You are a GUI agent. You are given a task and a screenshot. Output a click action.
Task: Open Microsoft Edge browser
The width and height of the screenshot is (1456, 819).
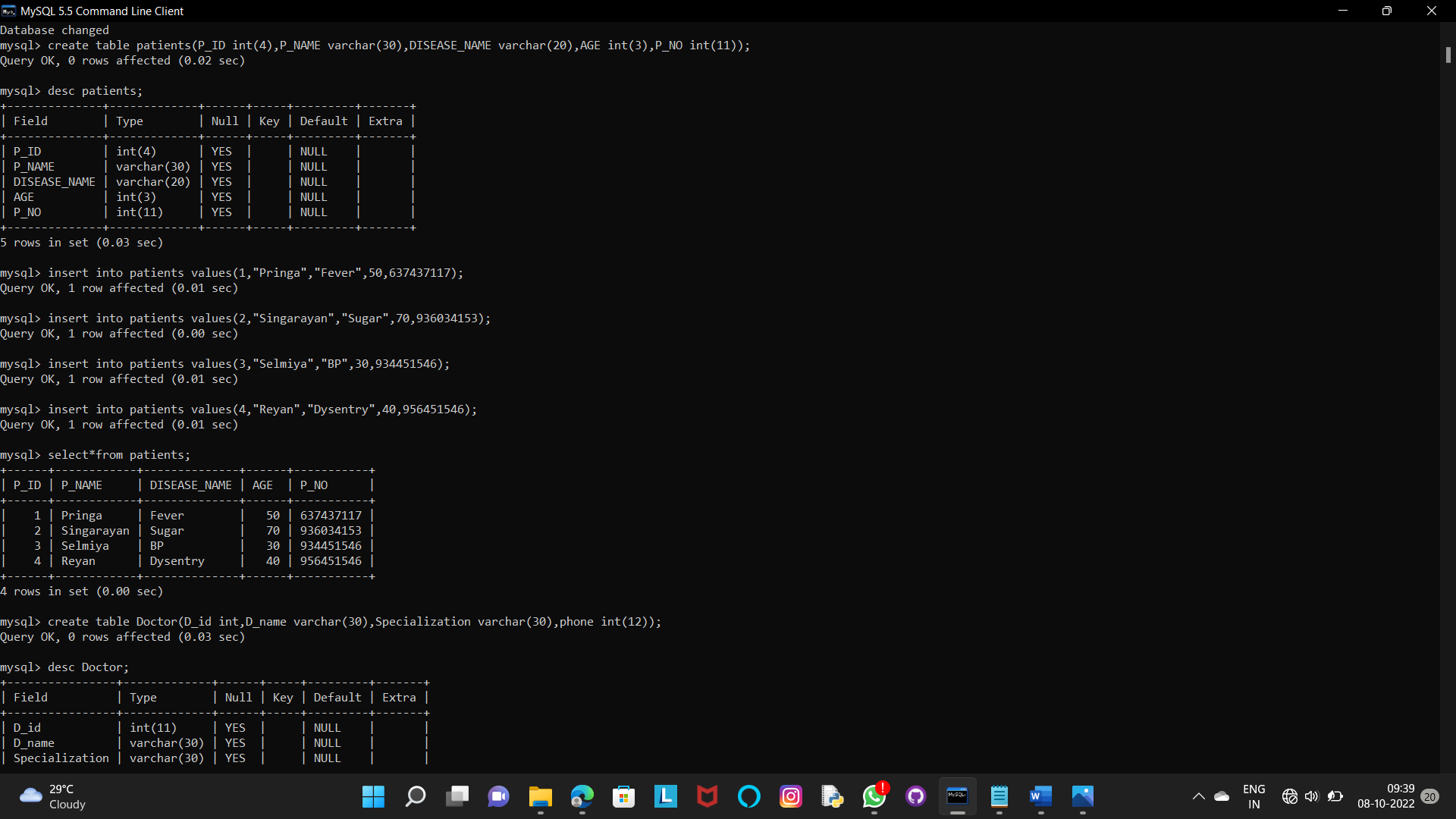point(582,797)
